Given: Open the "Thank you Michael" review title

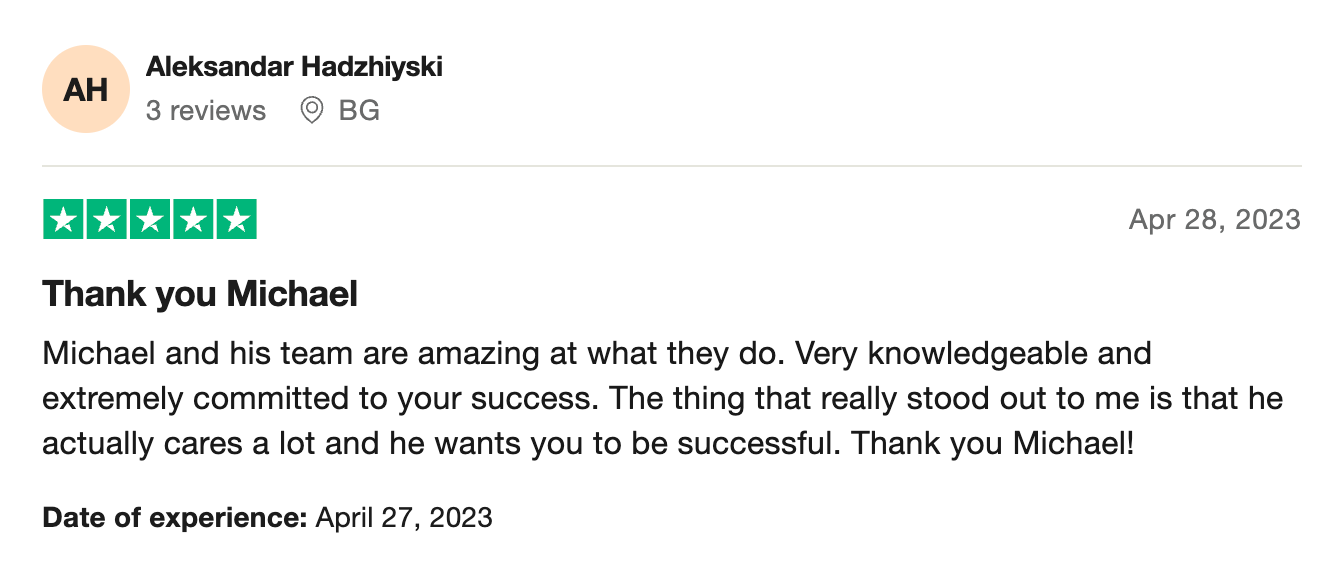Looking at the screenshot, I should pyautogui.click(x=200, y=294).
